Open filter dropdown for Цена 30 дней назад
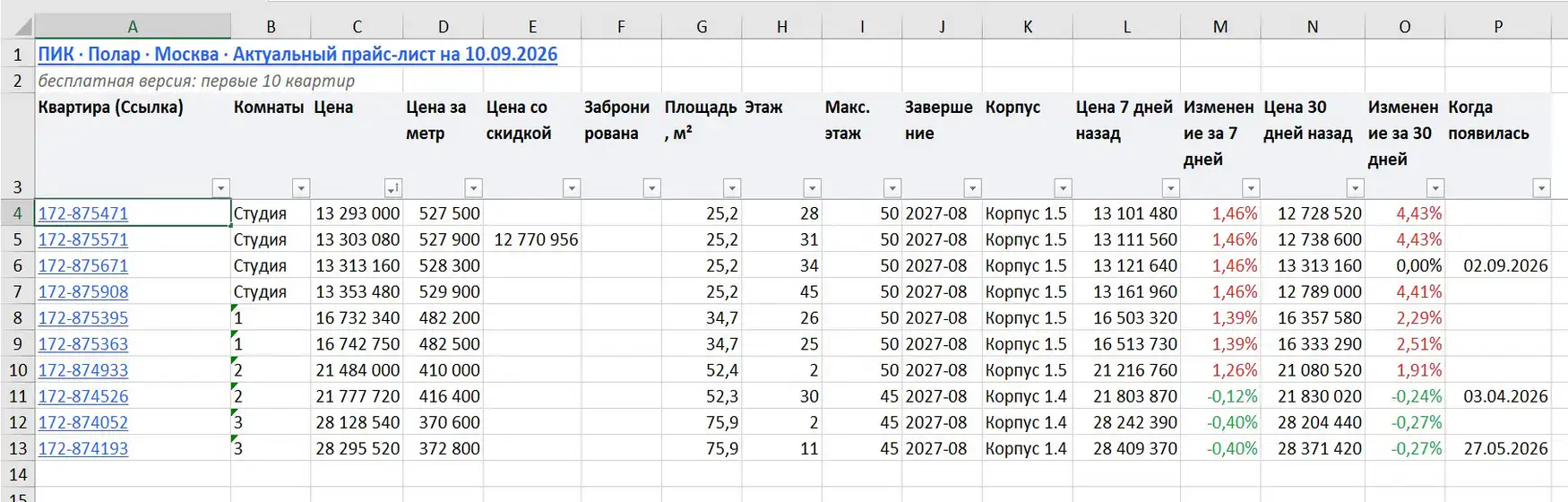The height and width of the screenshot is (502, 1568). click(x=1355, y=188)
